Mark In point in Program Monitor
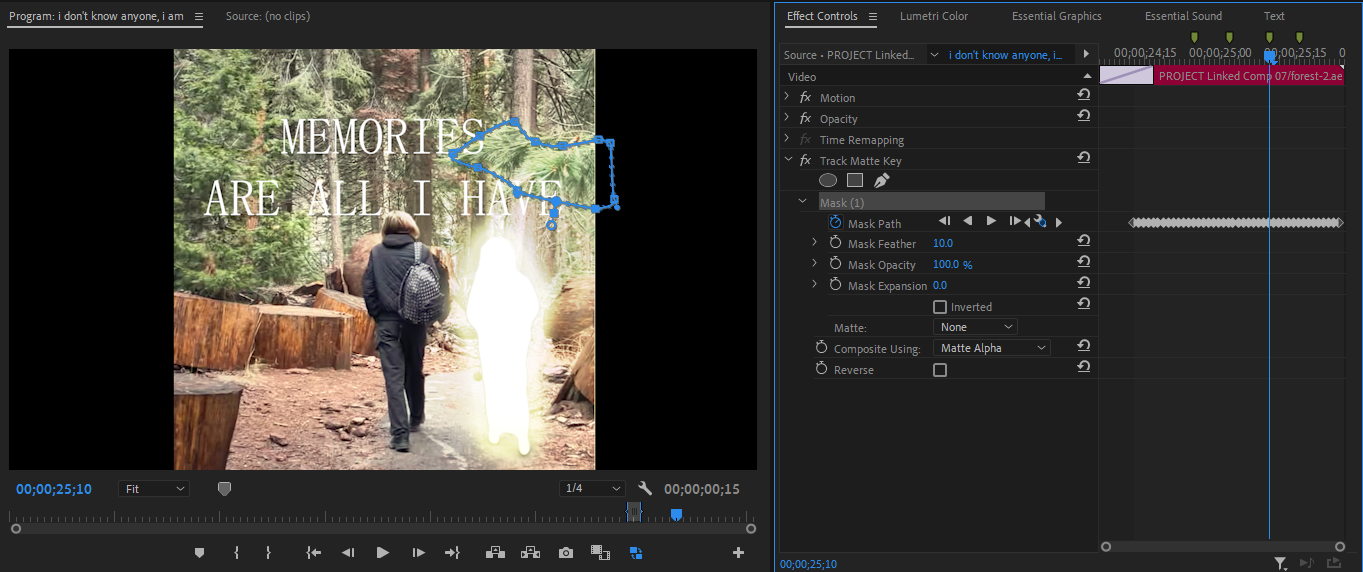Screen dimensions: 1363x572 pyautogui.click(x=236, y=552)
